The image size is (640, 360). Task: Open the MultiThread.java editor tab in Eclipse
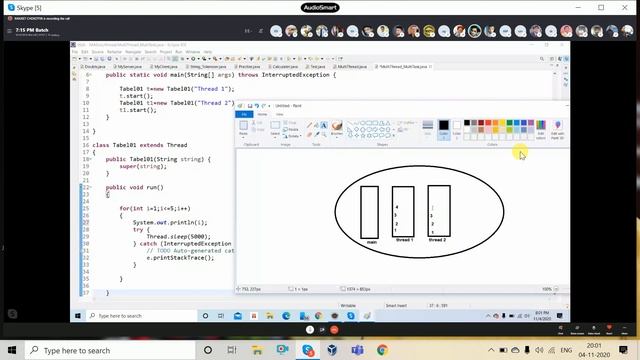352,67
